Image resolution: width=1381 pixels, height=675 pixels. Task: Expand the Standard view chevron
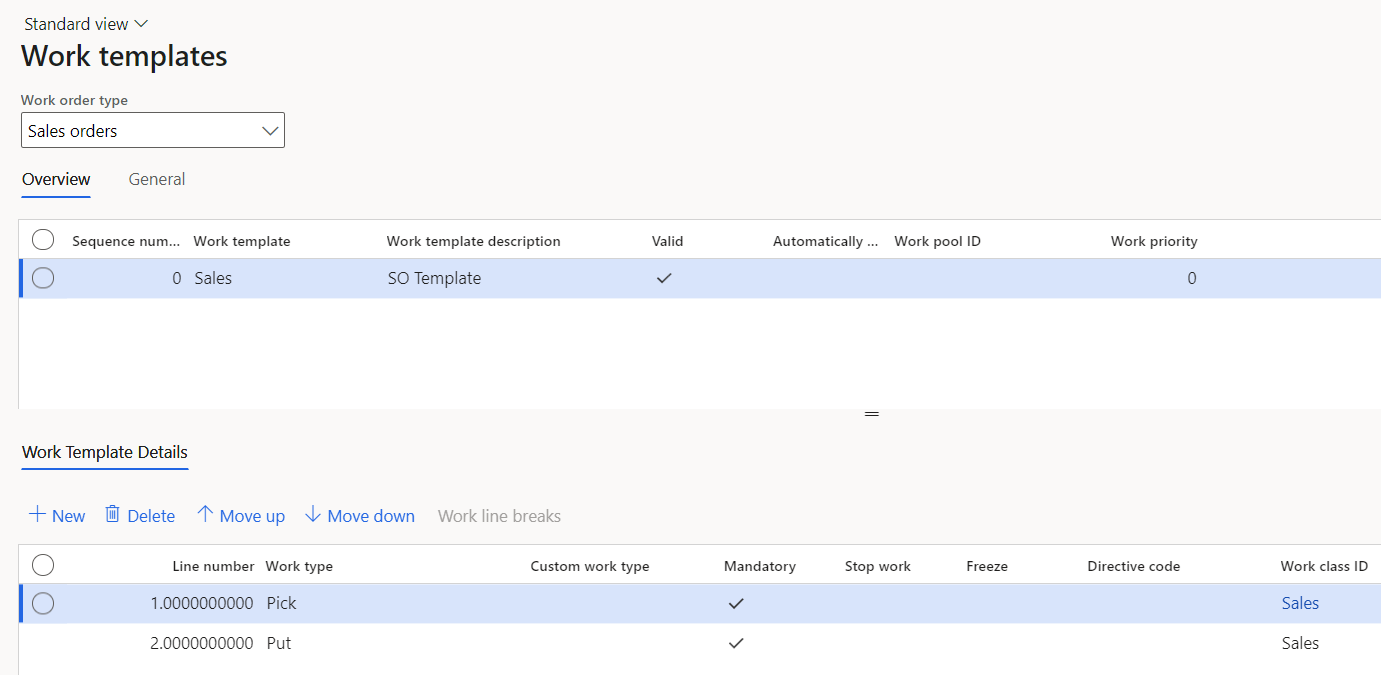[x=140, y=24]
